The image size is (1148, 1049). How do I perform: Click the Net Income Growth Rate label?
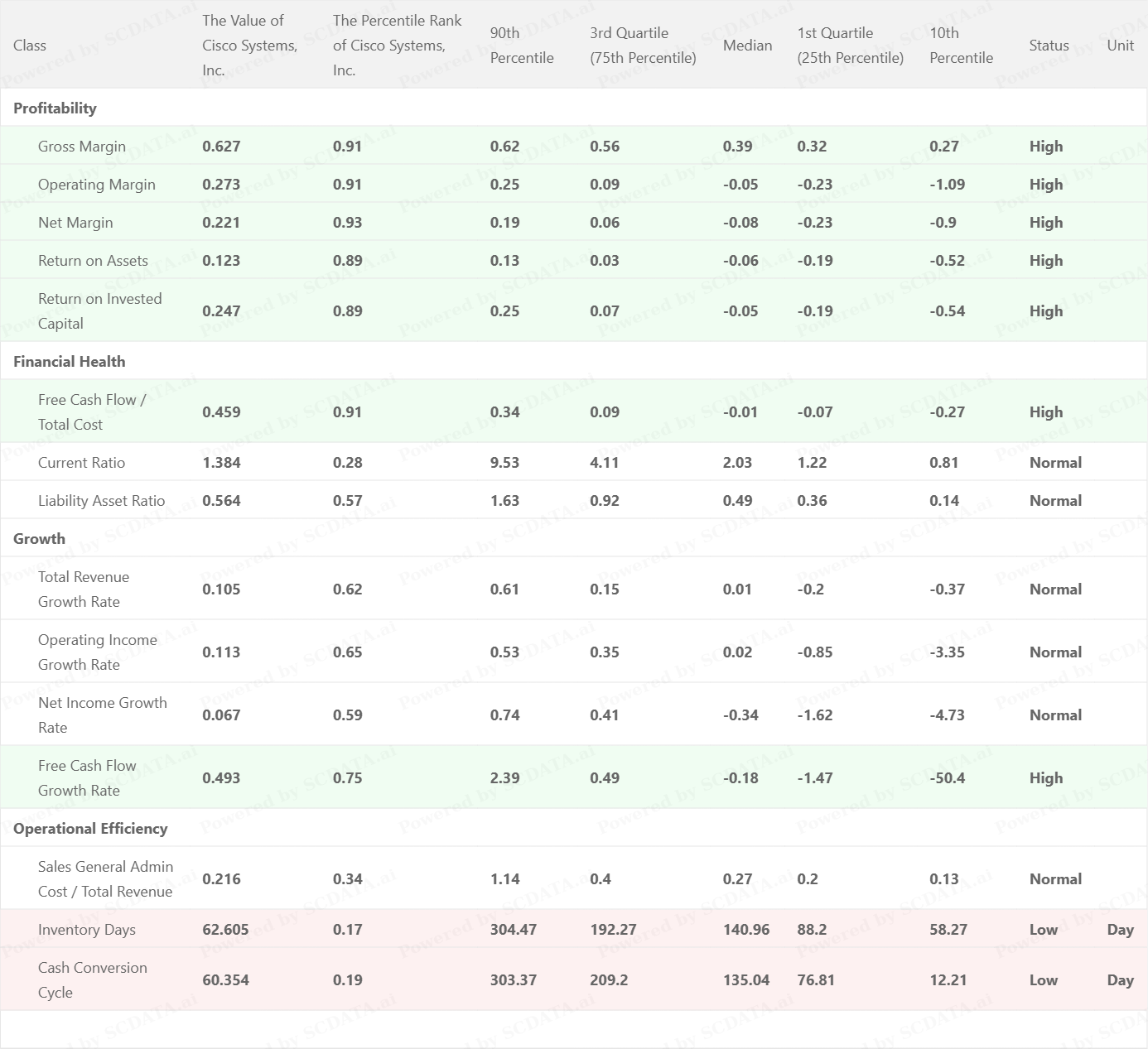pyautogui.click(x=103, y=715)
